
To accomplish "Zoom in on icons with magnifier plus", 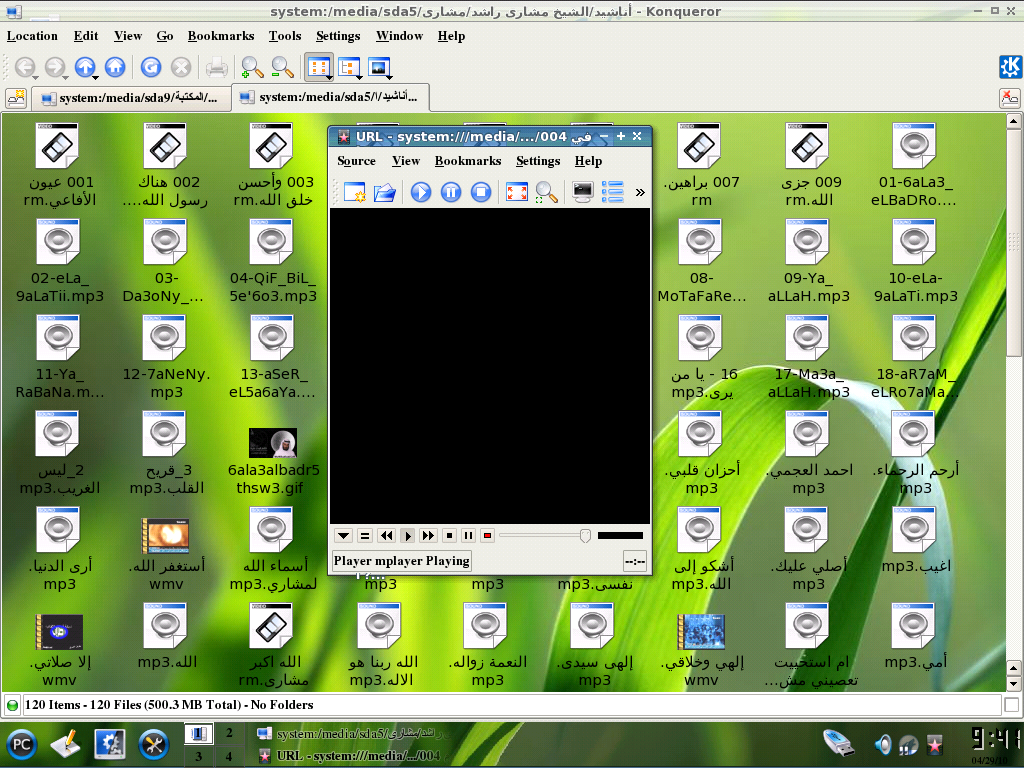I will tap(252, 67).
